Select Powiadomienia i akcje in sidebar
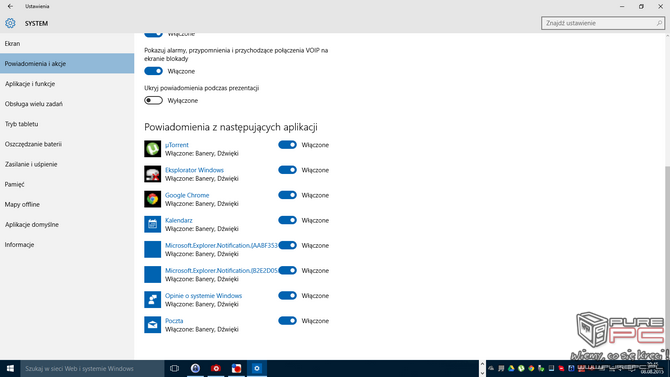Image resolution: width=670 pixels, height=377 pixels. [x=67, y=64]
